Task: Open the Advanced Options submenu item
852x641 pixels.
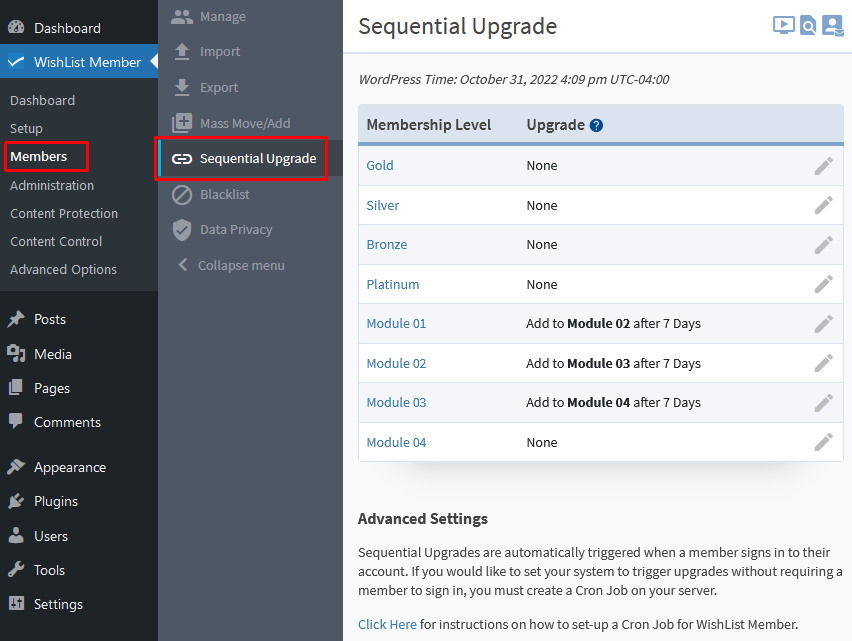Action: click(x=63, y=270)
